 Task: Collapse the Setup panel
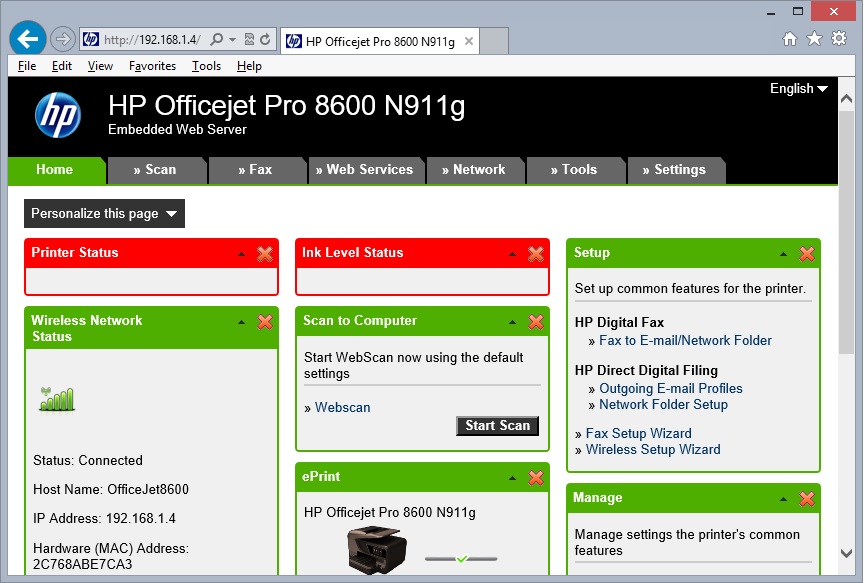783,254
